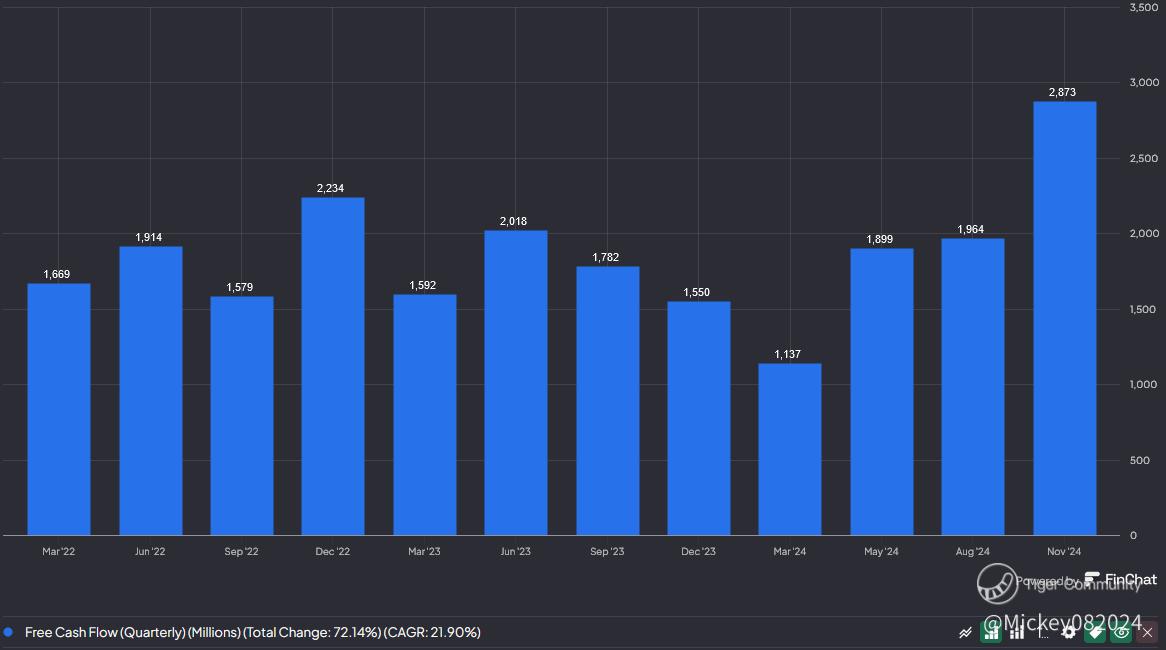Click the 3,000 y-axis value
This screenshot has height=650, width=1166.
click(1144, 83)
